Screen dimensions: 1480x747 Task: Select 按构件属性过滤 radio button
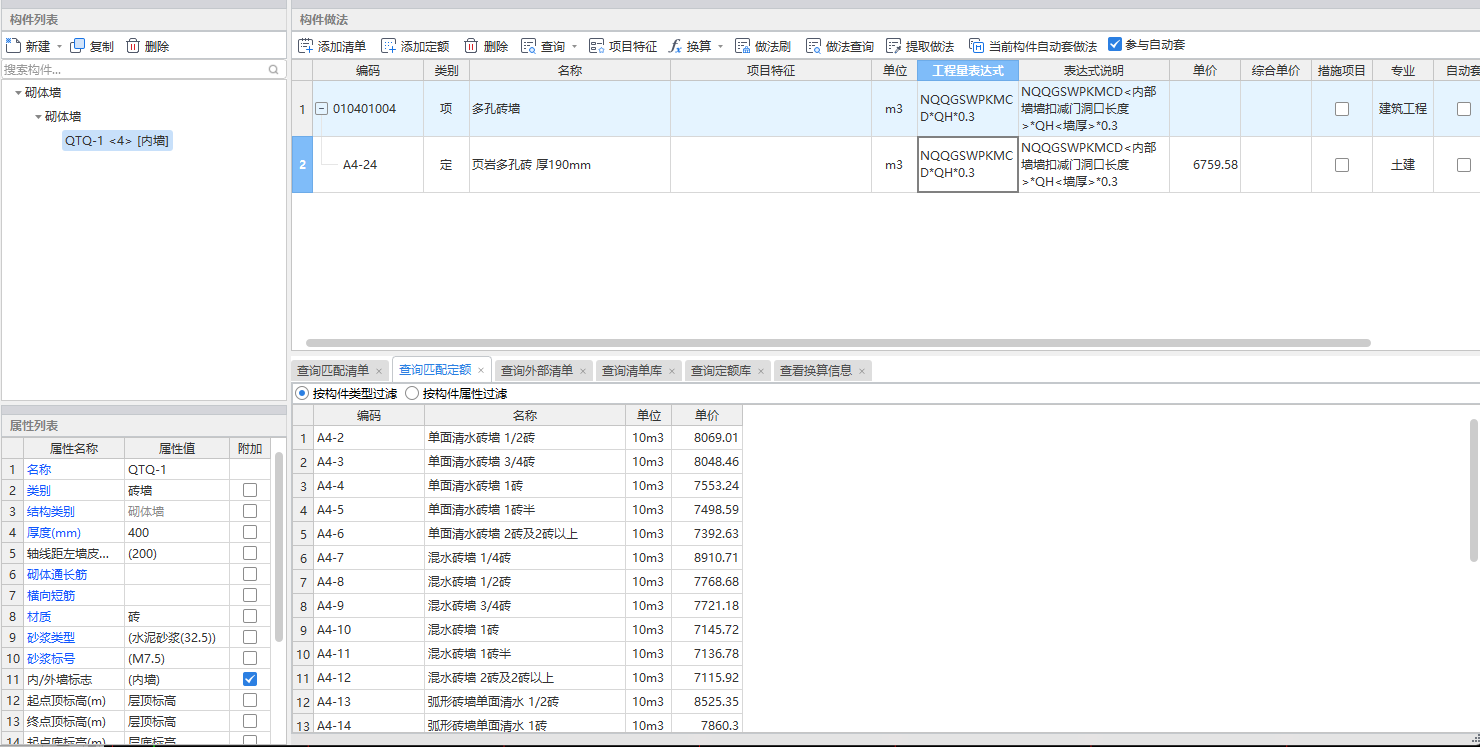(412, 394)
